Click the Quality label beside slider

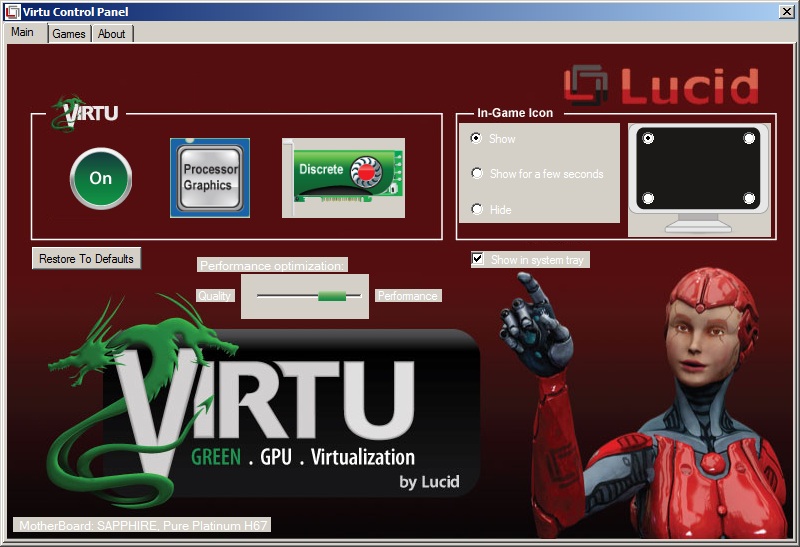coord(215,296)
